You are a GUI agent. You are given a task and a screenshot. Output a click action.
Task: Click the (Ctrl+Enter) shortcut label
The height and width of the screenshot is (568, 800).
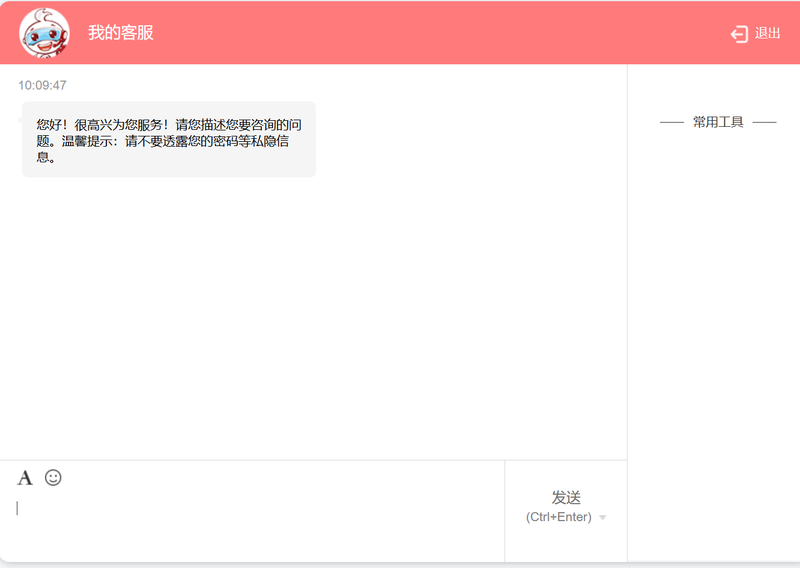point(559,517)
